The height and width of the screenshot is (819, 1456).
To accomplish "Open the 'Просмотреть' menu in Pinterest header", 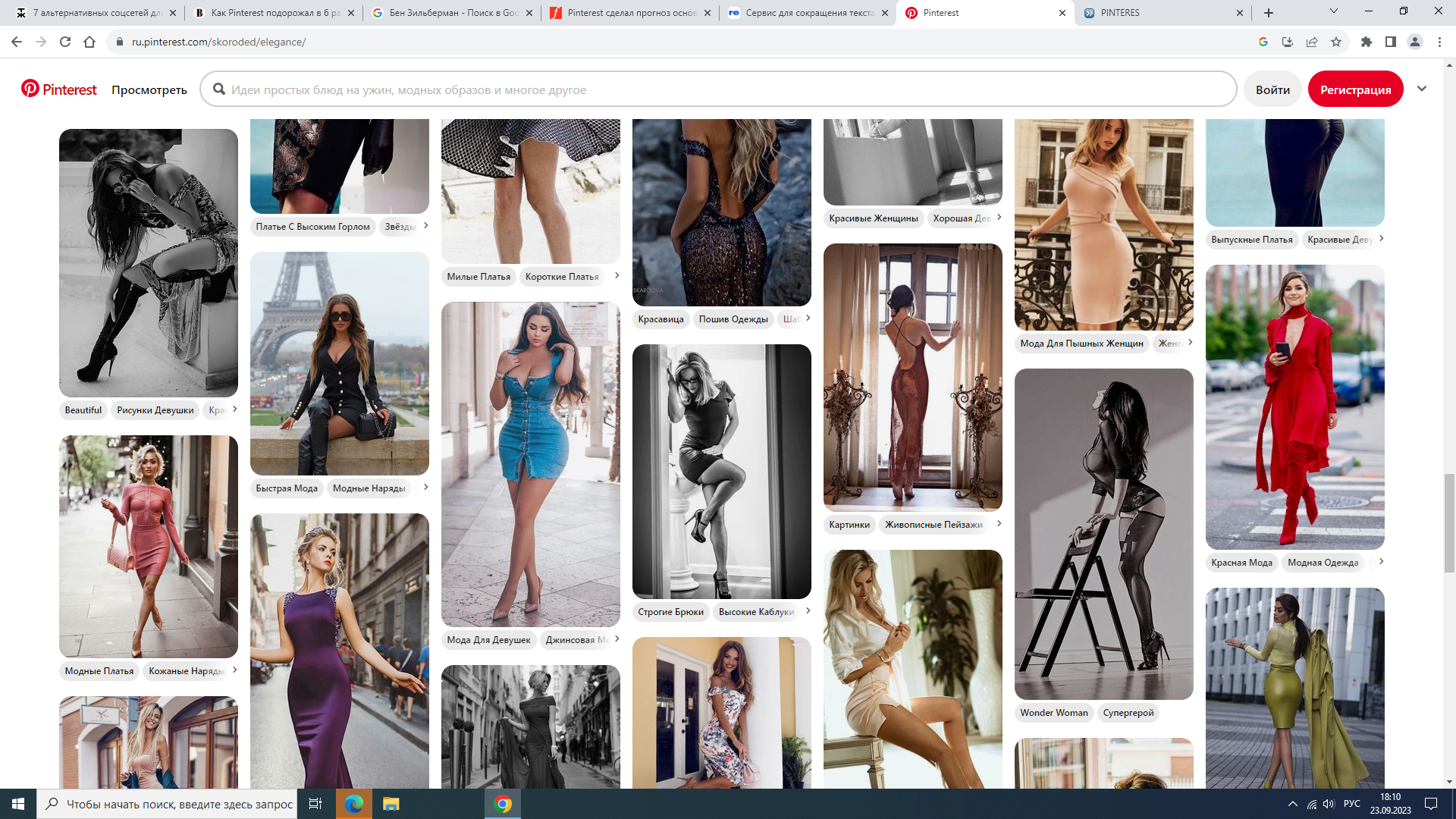I will 149,89.
